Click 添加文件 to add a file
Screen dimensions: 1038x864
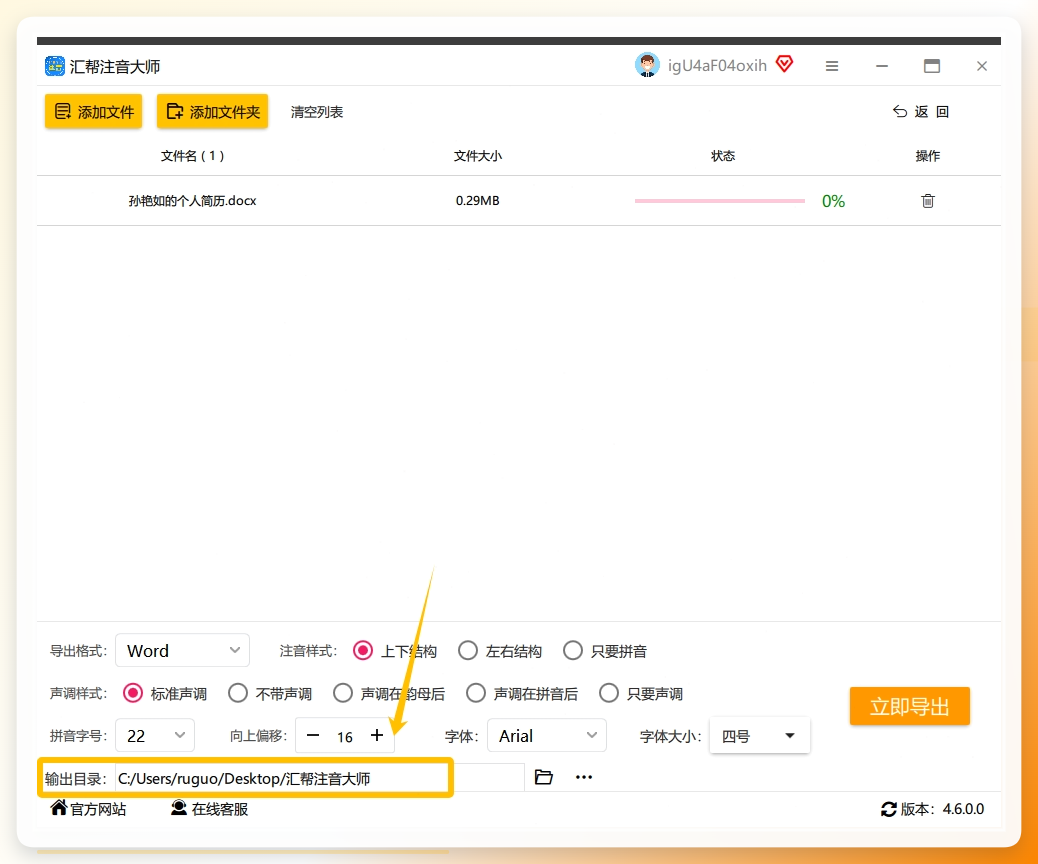click(x=93, y=111)
